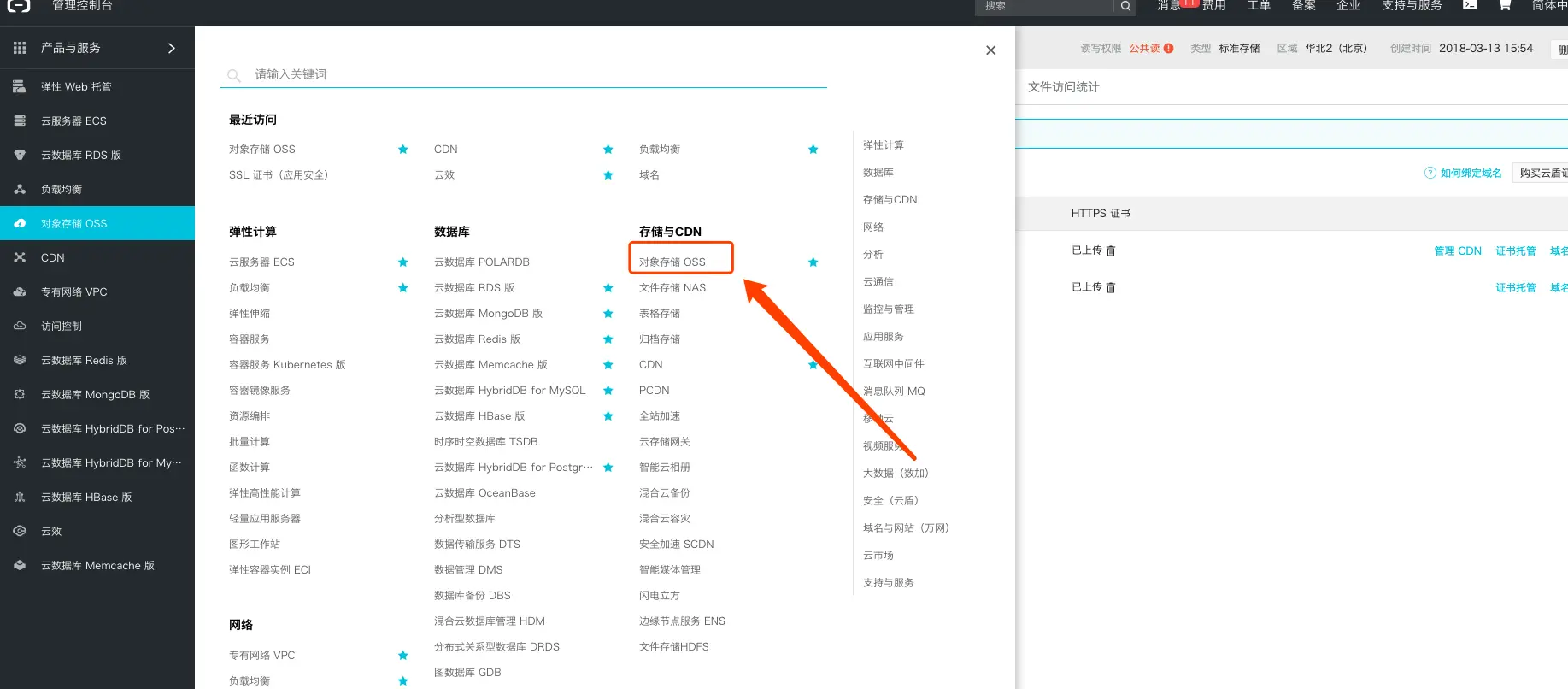1568x689 pixels.
Task: Open the Cloud Shell terminal icon
Action: pos(1470,5)
